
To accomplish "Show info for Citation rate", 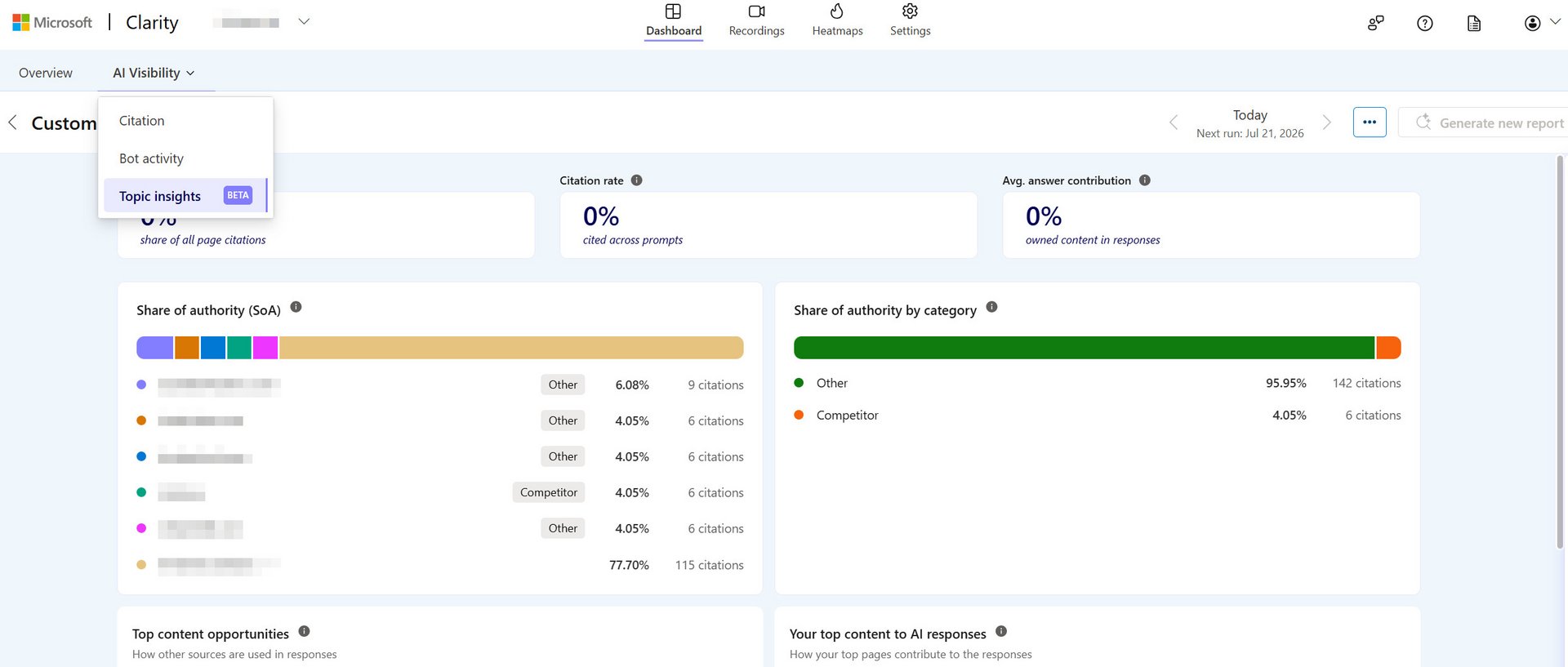I will (637, 180).
